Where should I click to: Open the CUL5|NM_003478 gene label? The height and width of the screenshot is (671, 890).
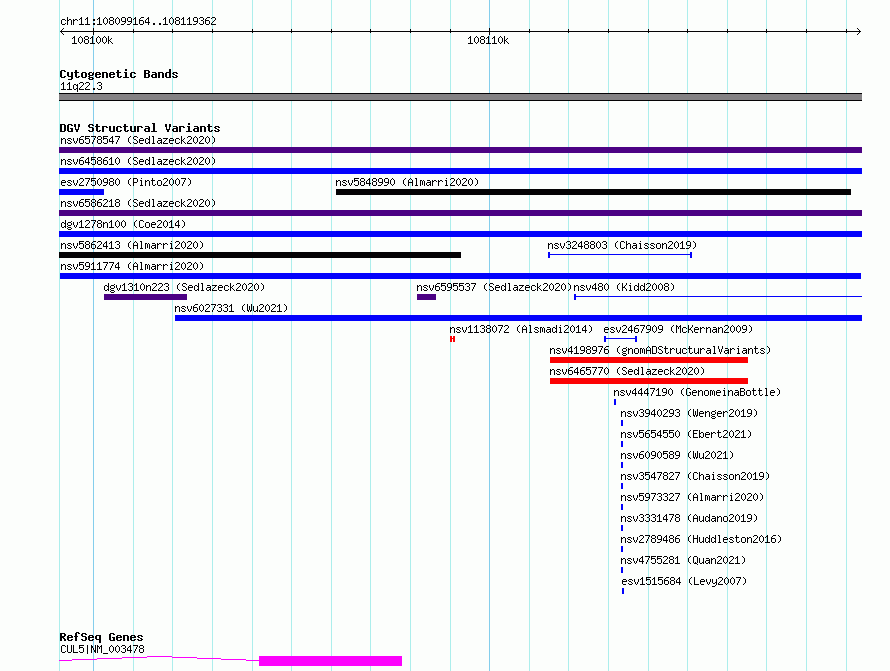click(102, 649)
